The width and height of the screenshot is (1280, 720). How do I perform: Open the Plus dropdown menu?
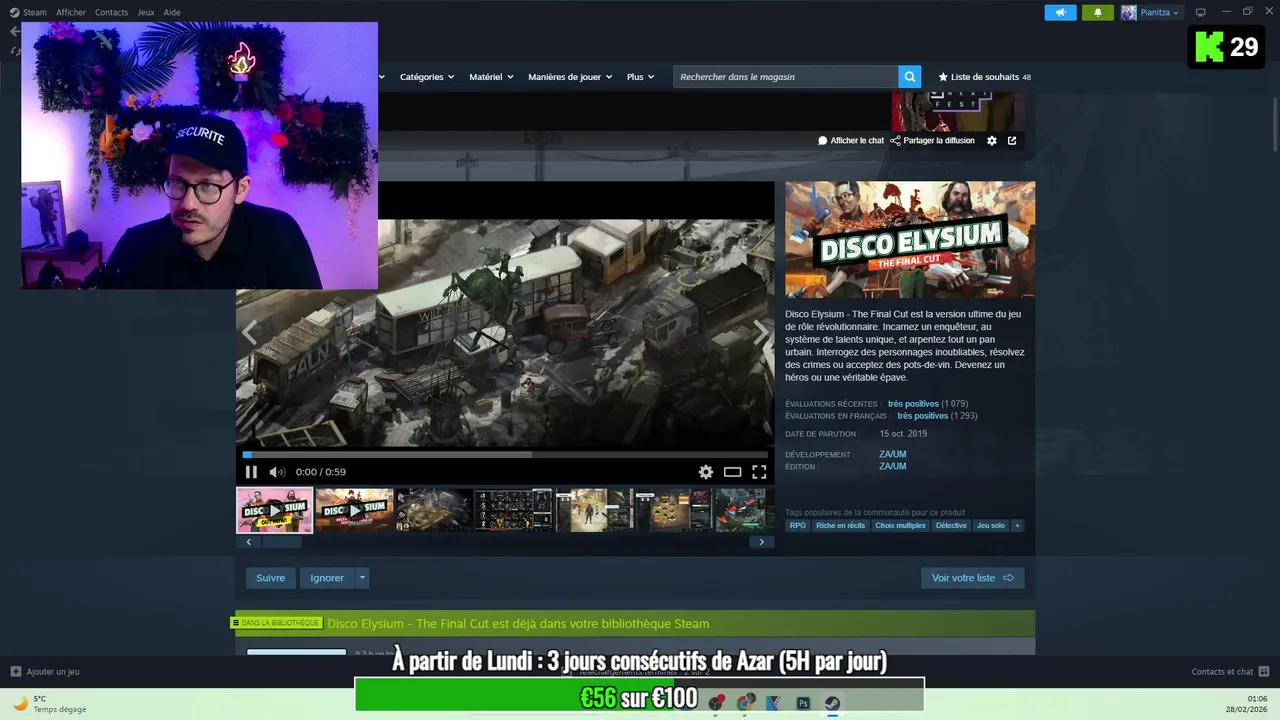(x=640, y=77)
